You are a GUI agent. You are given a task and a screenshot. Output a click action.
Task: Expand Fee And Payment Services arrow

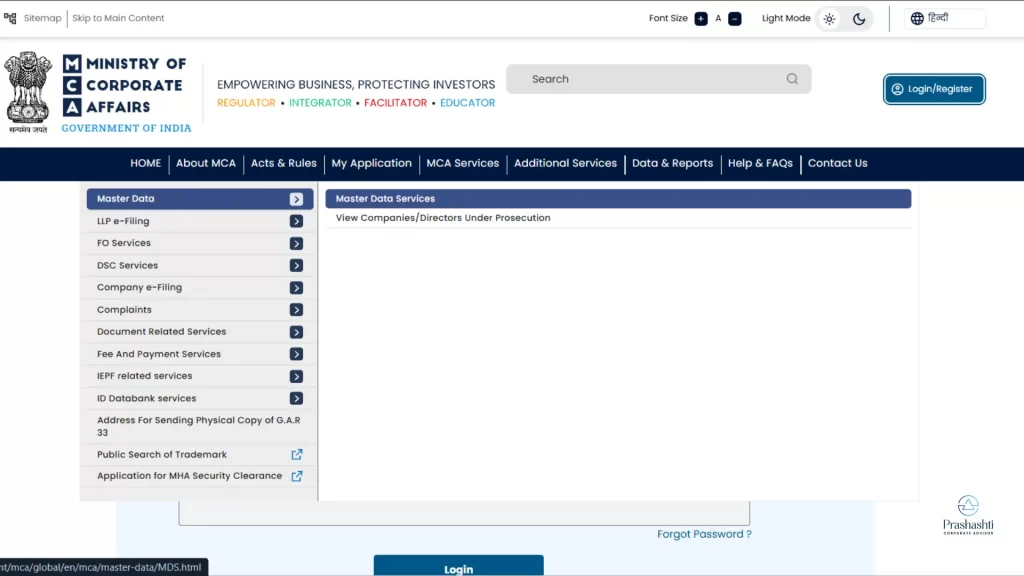296,354
